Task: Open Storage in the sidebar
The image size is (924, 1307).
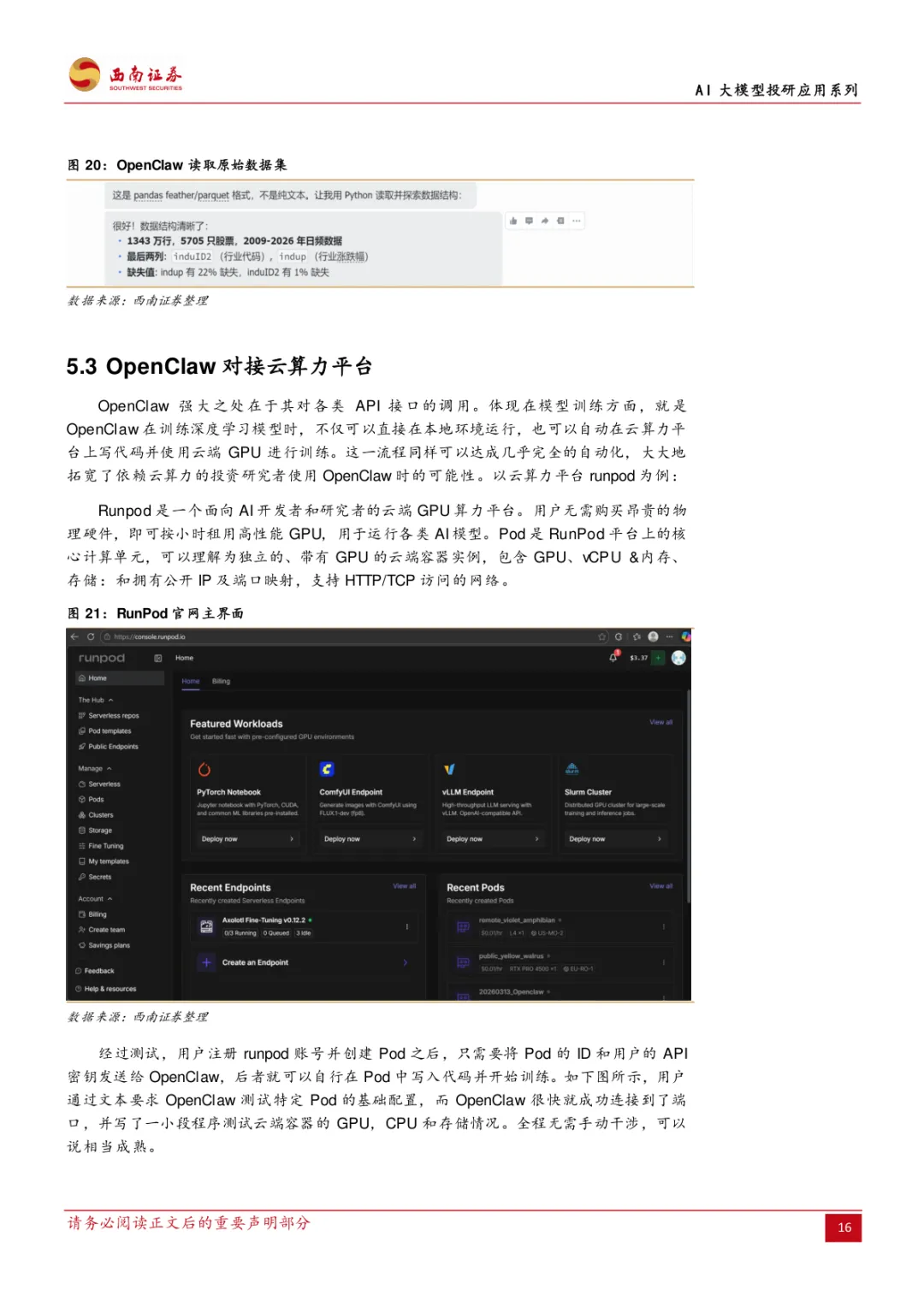Action: 95,830
